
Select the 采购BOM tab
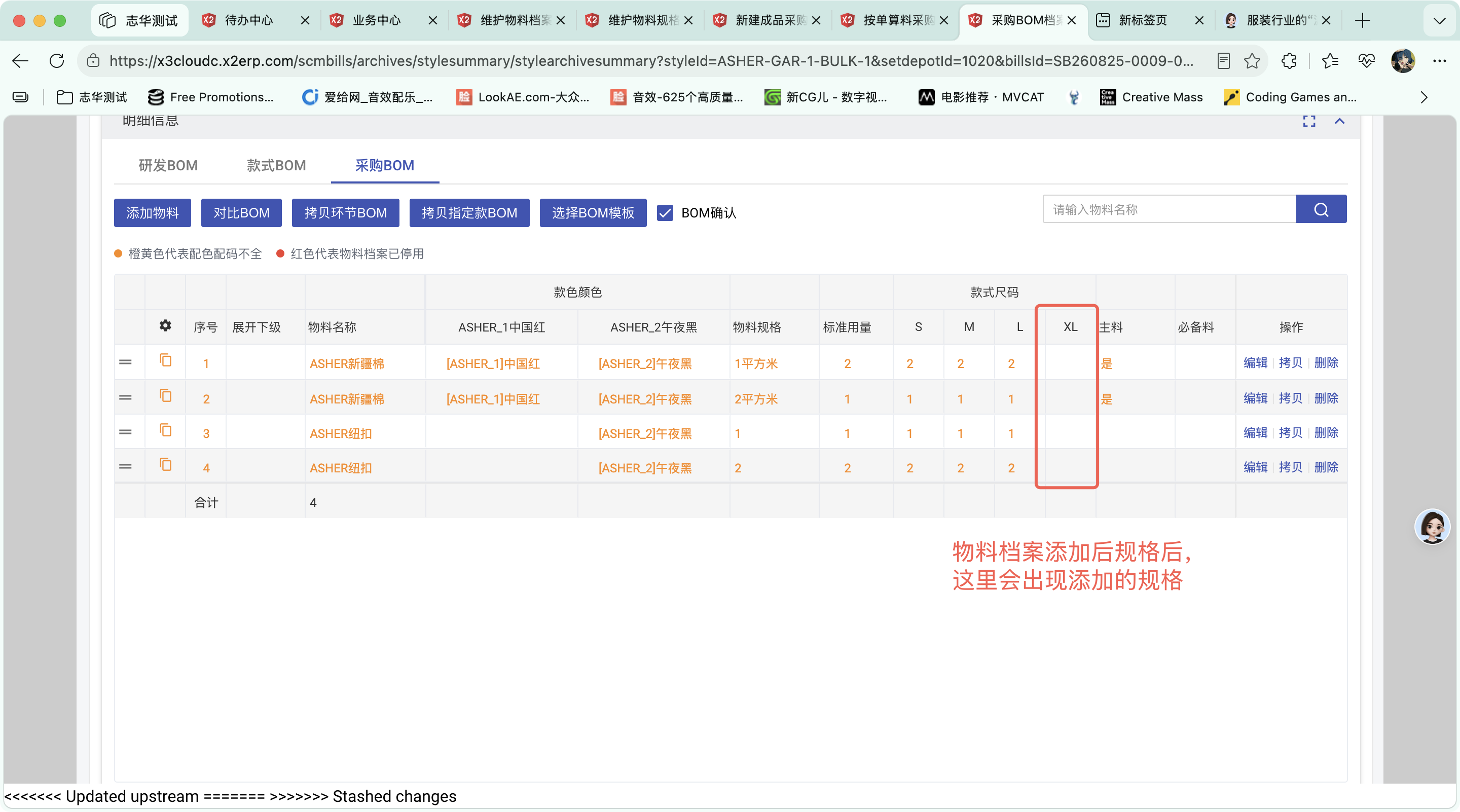[385, 165]
